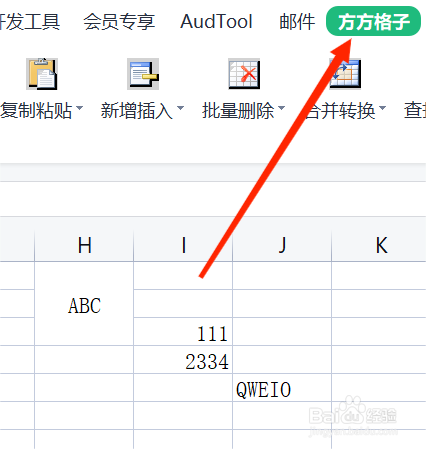Click the 复制粘贴 clipboard icon
This screenshot has height=449, width=426.
(x=42, y=74)
